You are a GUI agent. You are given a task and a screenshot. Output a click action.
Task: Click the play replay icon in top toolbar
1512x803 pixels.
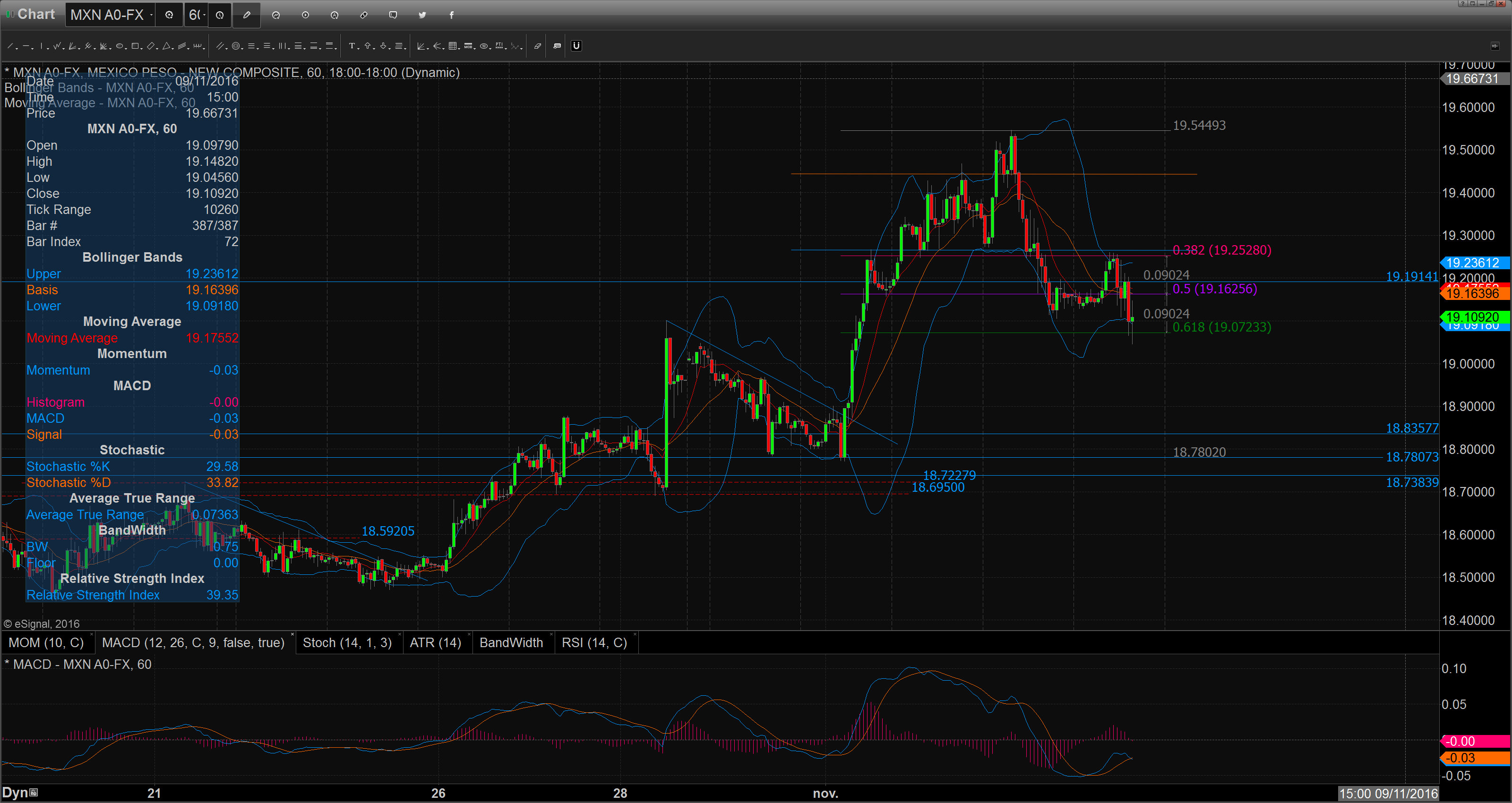tap(305, 15)
